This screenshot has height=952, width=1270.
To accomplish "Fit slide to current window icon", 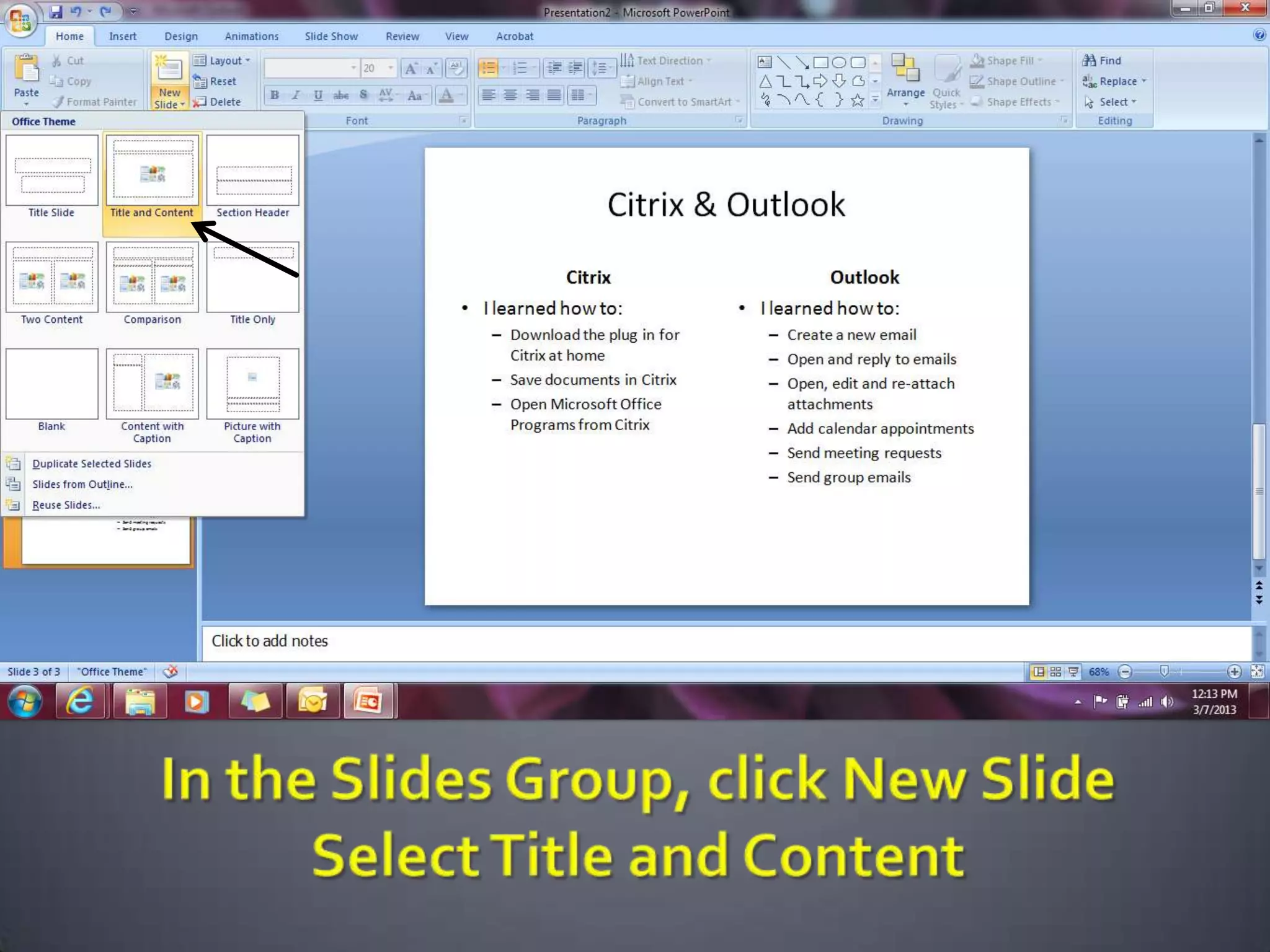I will pos(1257,672).
